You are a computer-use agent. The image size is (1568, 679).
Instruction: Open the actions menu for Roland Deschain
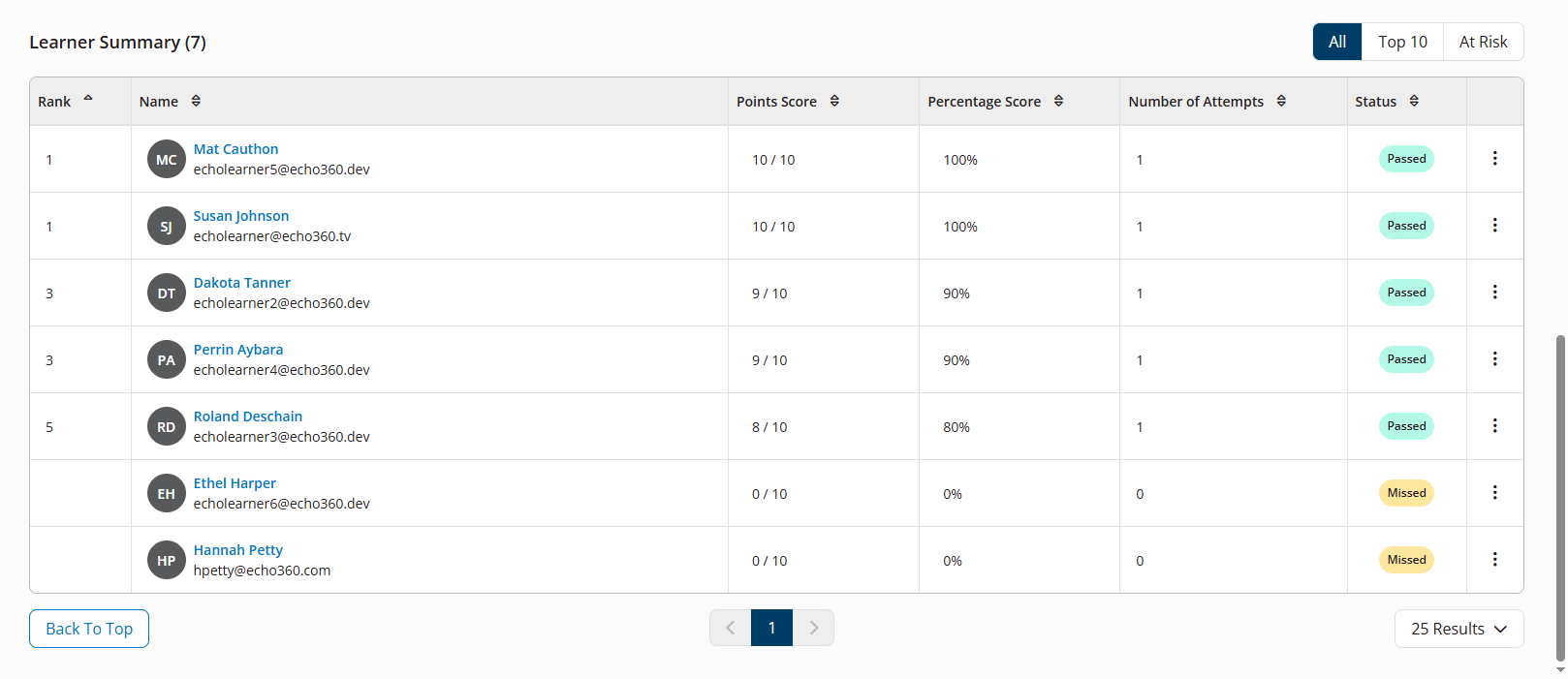tap(1494, 425)
